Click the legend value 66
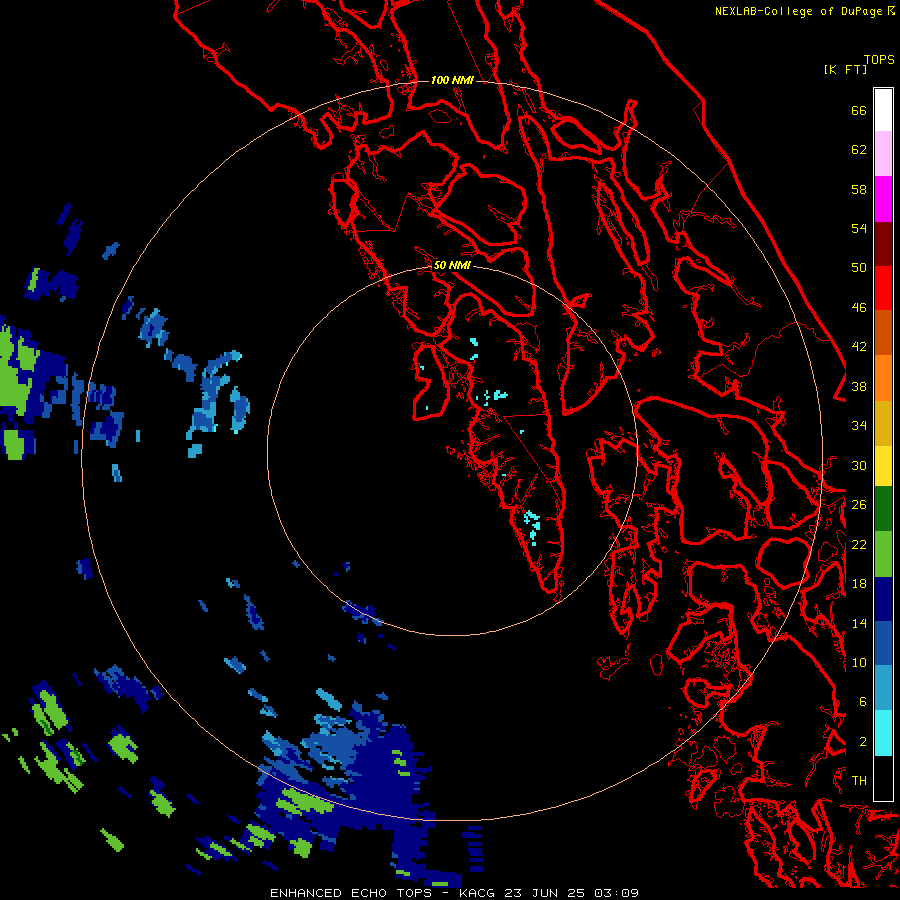The width and height of the screenshot is (900, 900). click(859, 110)
